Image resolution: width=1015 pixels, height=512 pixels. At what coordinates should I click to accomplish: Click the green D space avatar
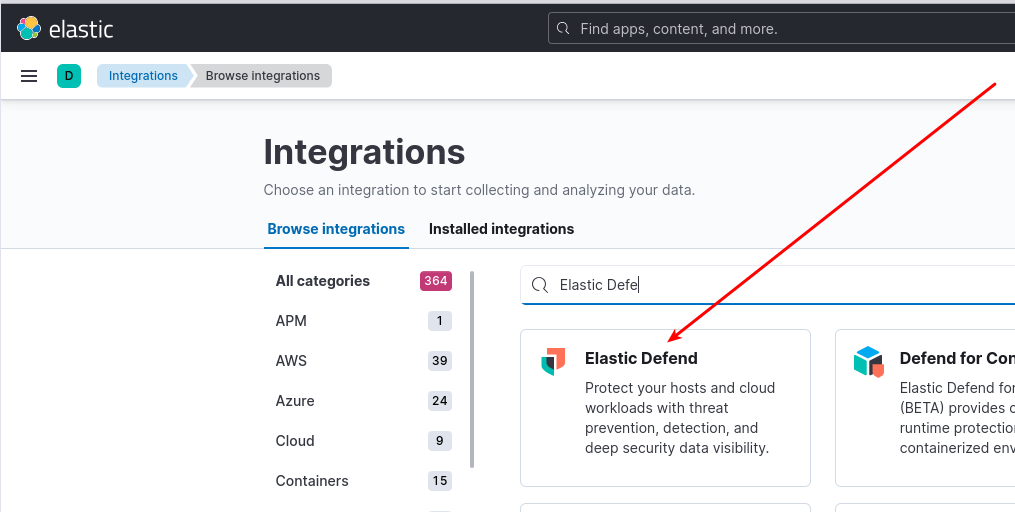tap(69, 76)
